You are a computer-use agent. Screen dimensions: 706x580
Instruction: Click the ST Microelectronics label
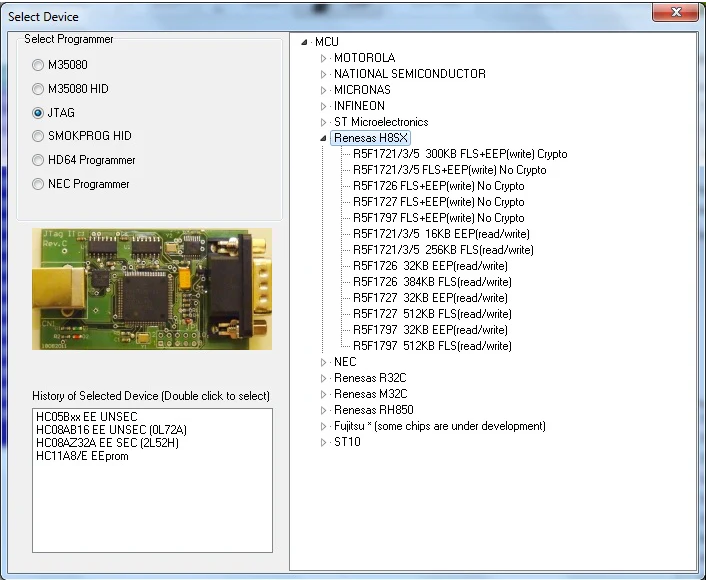(381, 122)
